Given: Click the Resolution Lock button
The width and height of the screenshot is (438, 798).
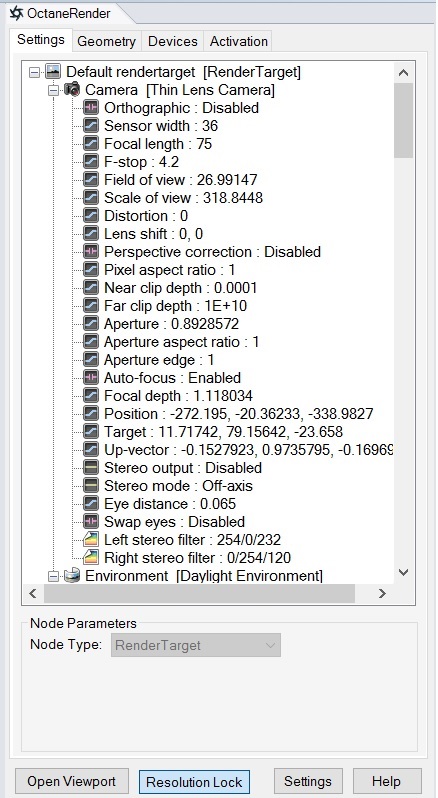Looking at the screenshot, I should coord(194,782).
